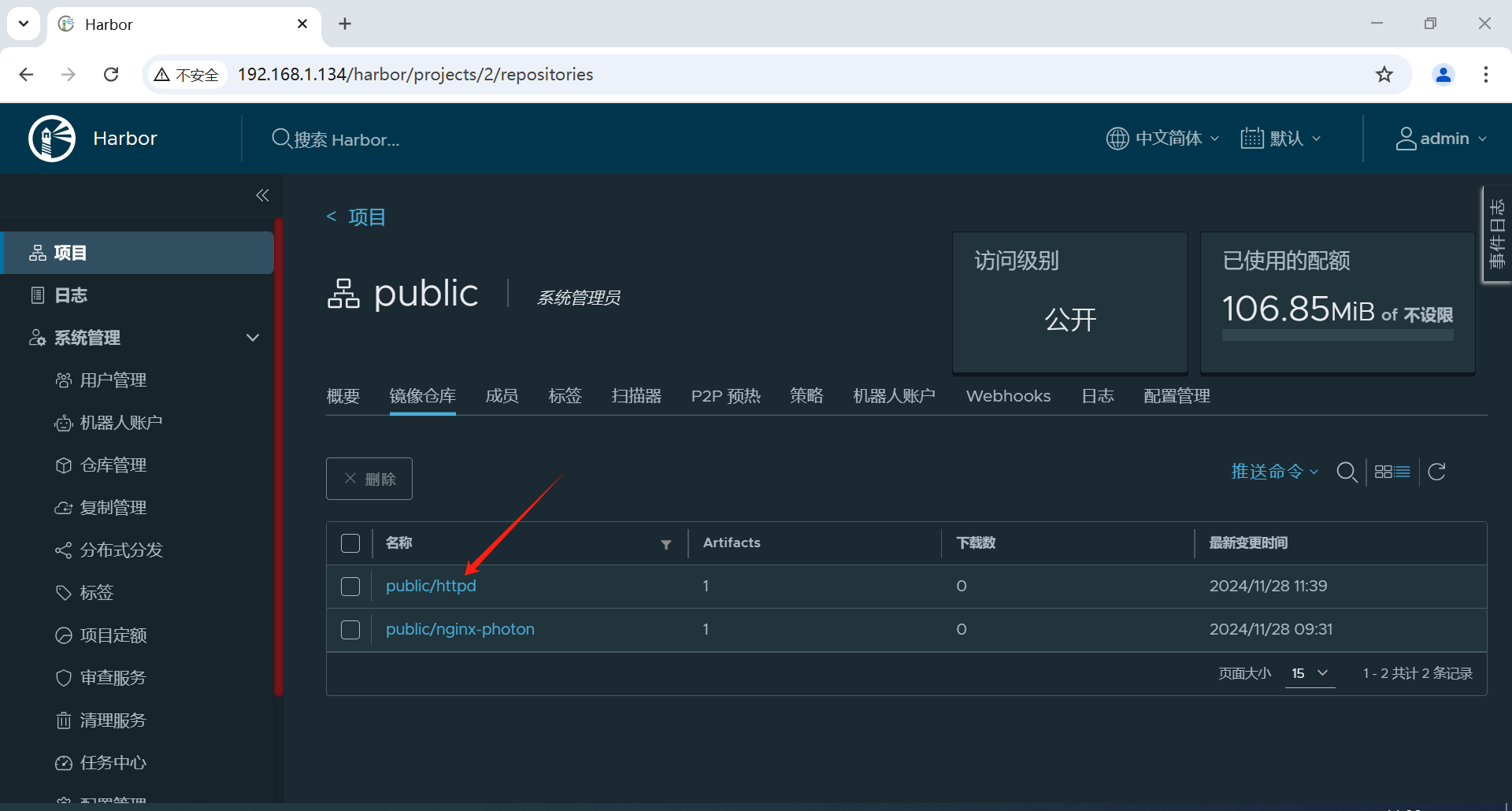
Task: Collapse the 系统管理 sidebar section
Action: pyautogui.click(x=253, y=338)
